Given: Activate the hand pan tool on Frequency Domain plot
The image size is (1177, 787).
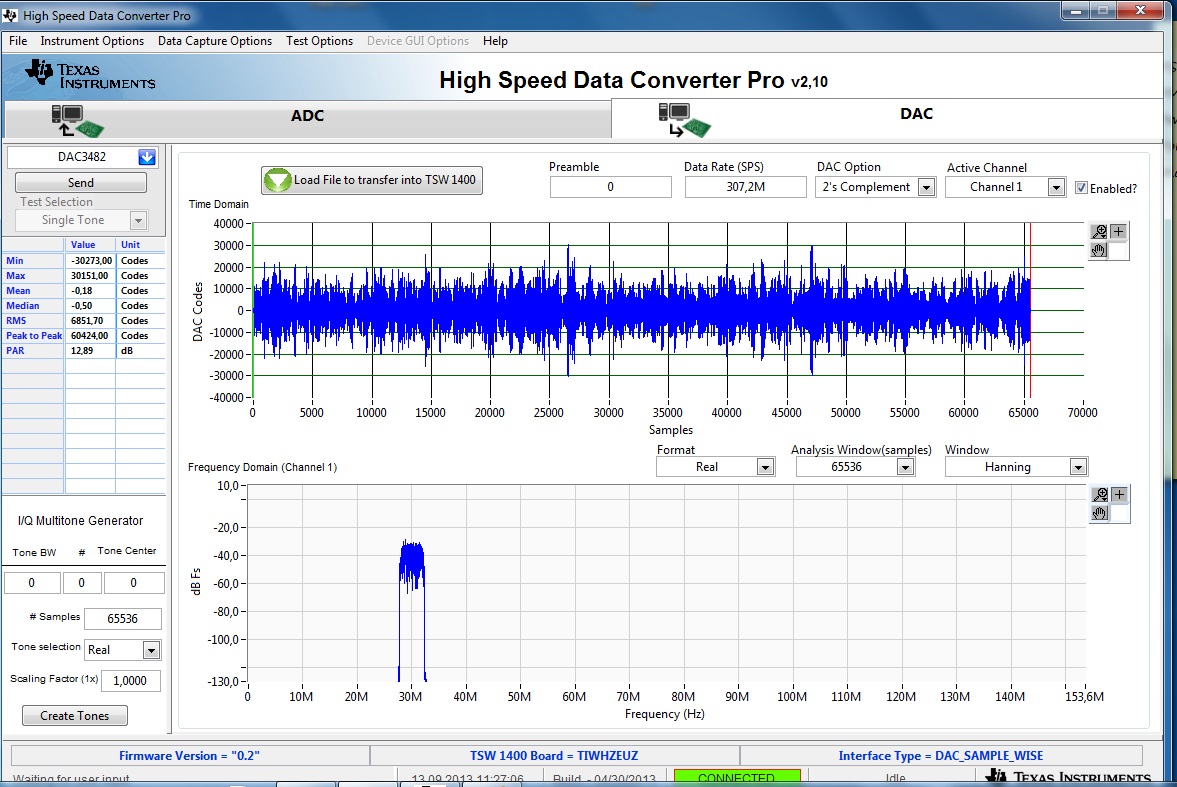Looking at the screenshot, I should tap(1100, 515).
